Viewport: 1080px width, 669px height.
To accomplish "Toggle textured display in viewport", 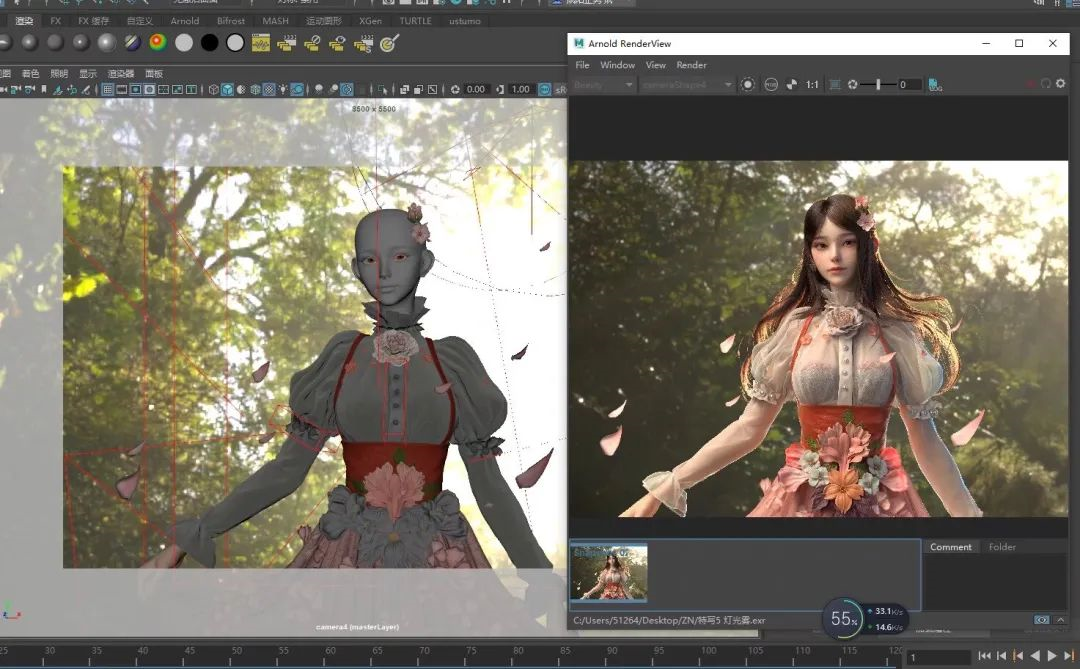I will [x=269, y=90].
